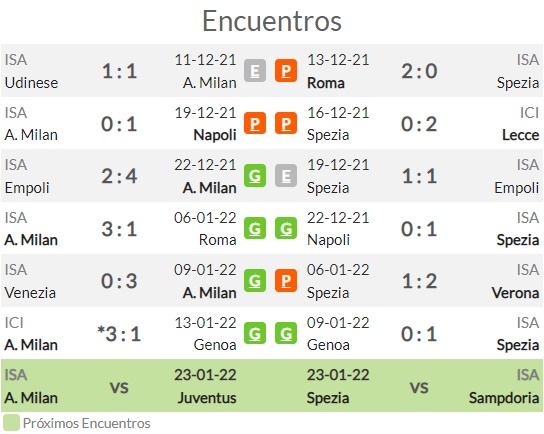
Task: Click the orange P badge for Spezia vs Lecce
Action: 286,123
